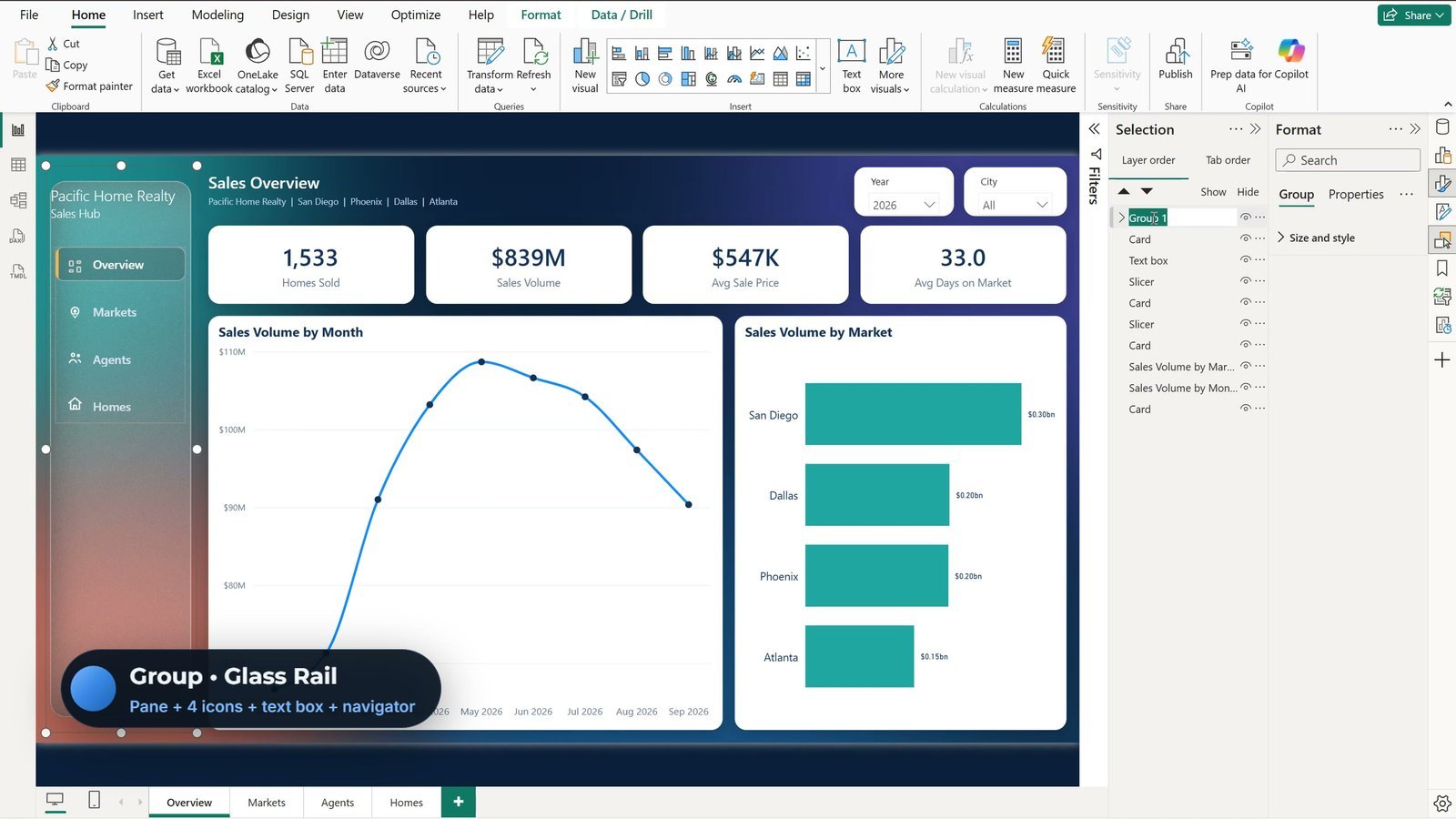Viewport: 1456px width, 819px height.
Task: Switch to Properties tab in Format pane
Action: click(1356, 195)
